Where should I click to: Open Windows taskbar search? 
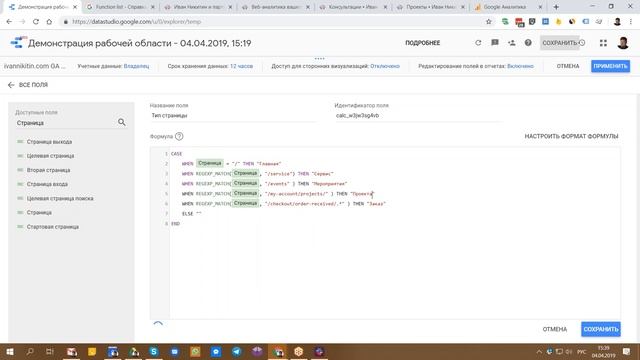tap(30, 351)
